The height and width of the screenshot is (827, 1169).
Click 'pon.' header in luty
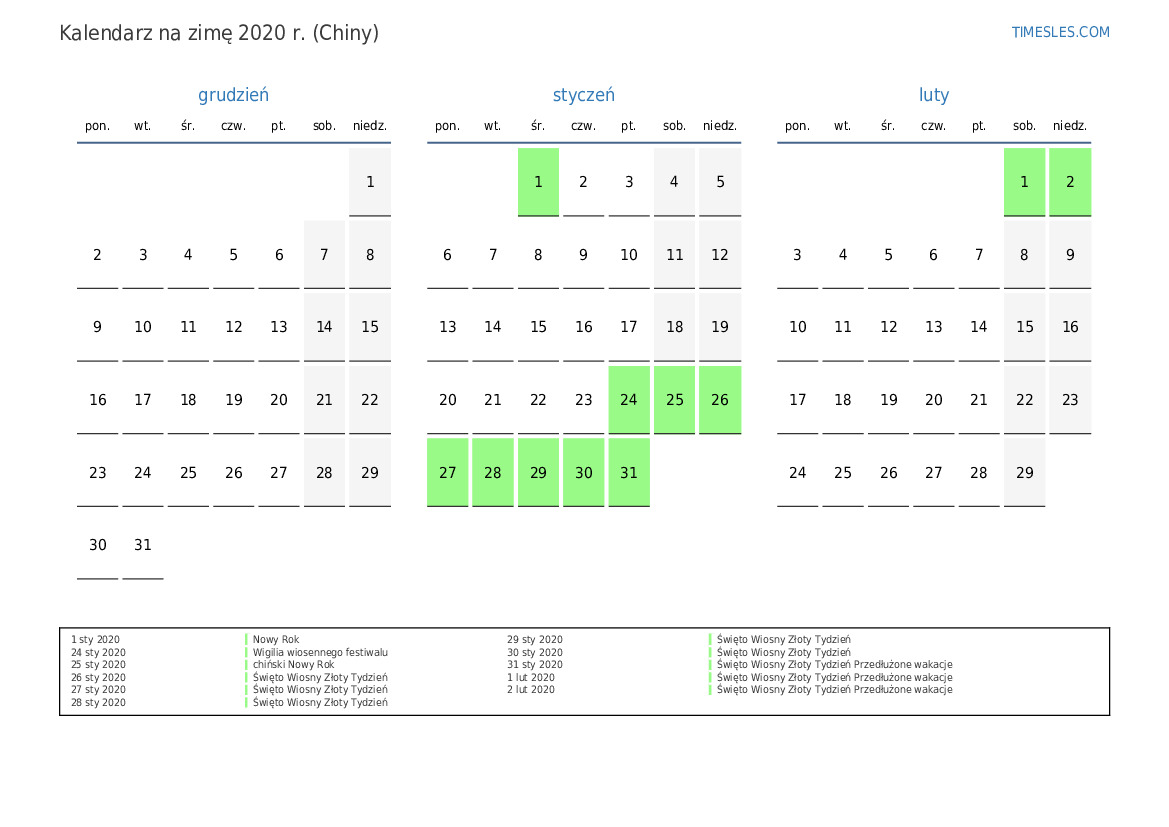798,126
